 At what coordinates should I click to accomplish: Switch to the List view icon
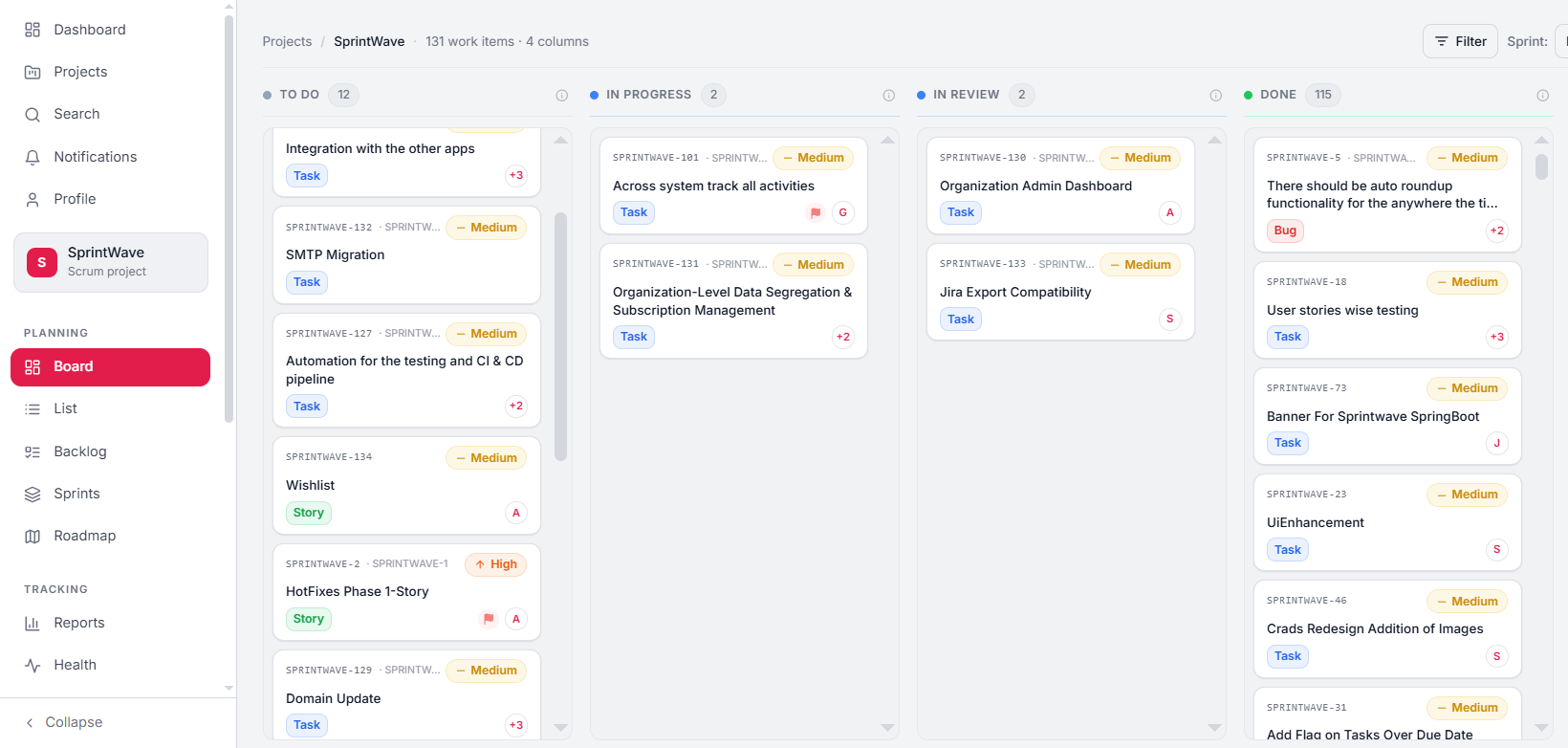point(33,409)
